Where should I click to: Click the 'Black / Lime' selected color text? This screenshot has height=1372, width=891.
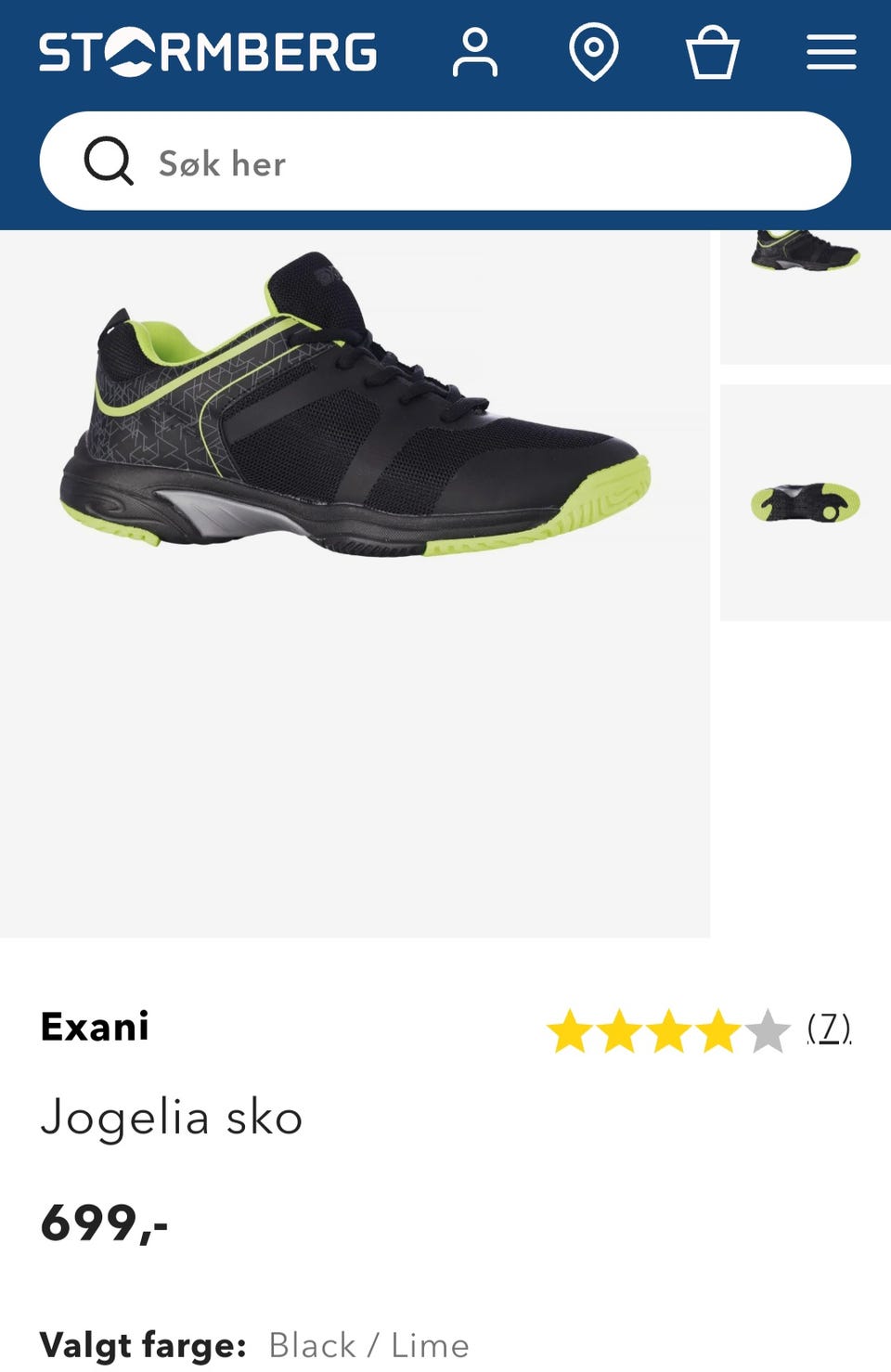click(368, 1345)
